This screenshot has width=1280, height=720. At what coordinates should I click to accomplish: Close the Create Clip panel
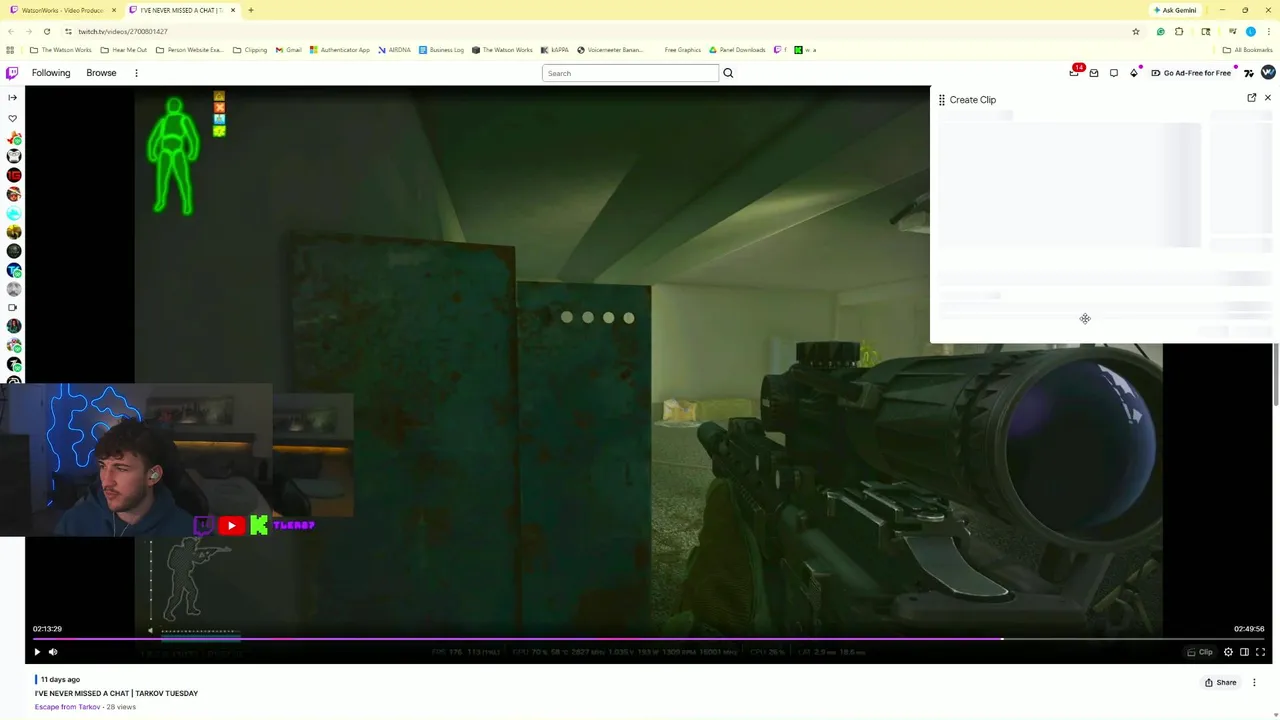[1268, 98]
